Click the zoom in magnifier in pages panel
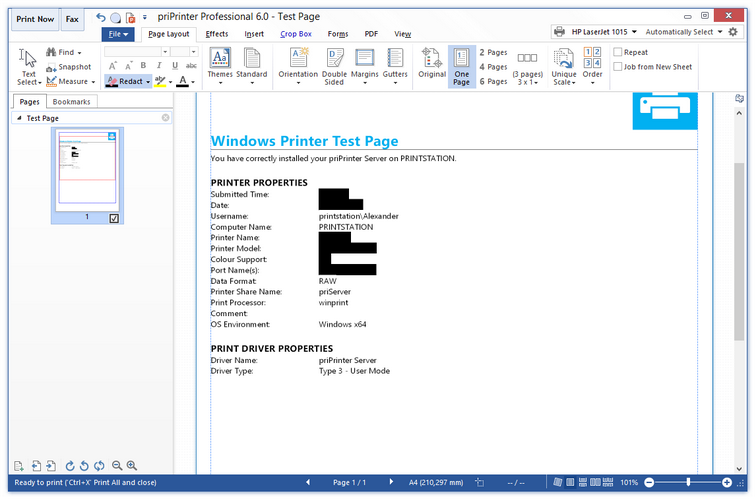Screen dimensions: 755x499 point(131,466)
